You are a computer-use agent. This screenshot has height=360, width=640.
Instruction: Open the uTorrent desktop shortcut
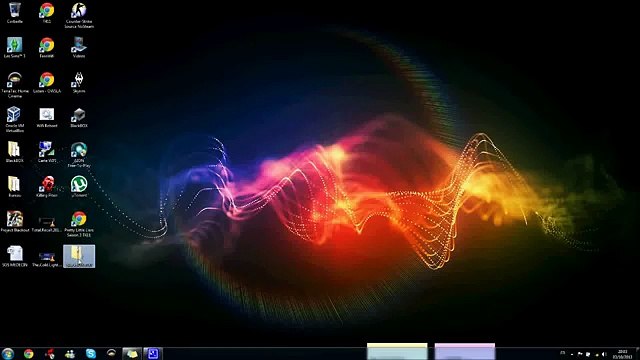coord(79,187)
